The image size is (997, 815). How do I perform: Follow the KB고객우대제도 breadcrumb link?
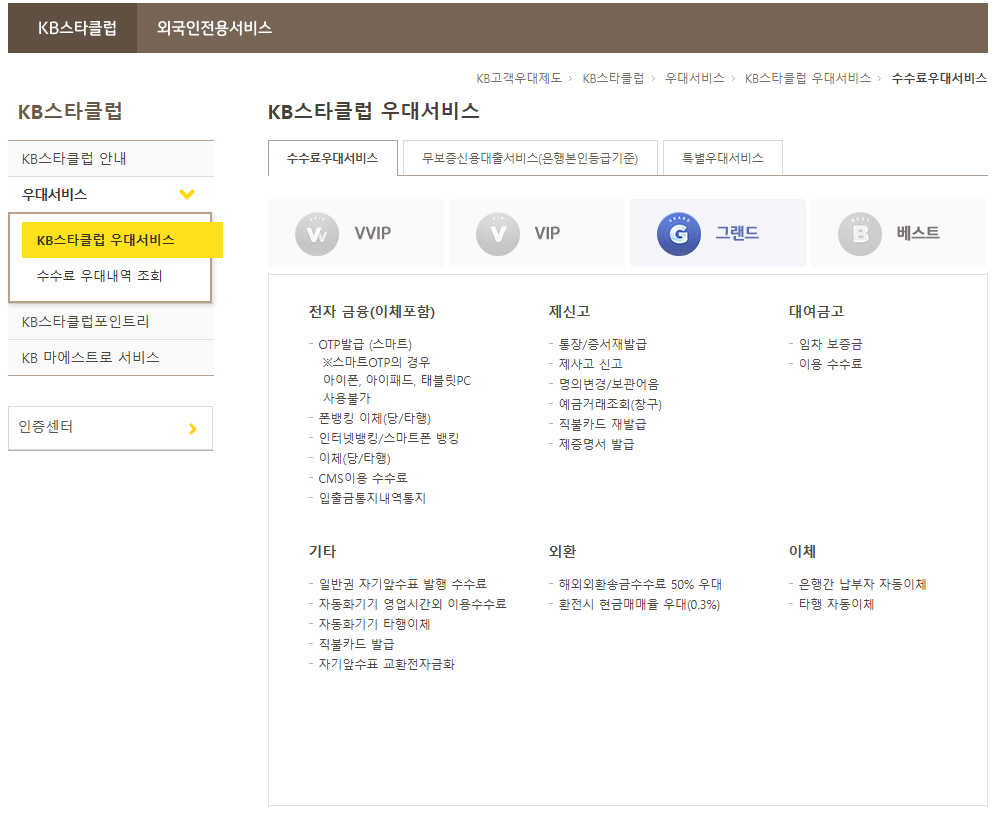pos(519,78)
